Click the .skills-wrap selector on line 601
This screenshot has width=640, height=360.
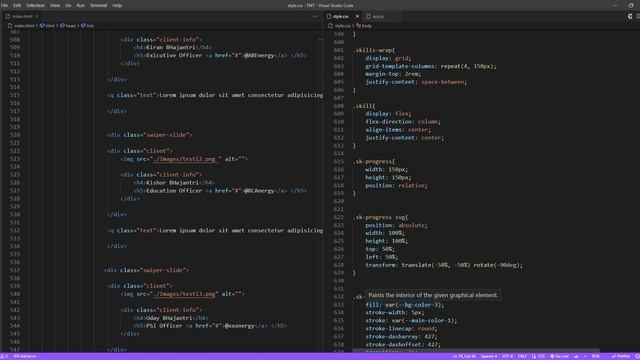click(x=374, y=50)
